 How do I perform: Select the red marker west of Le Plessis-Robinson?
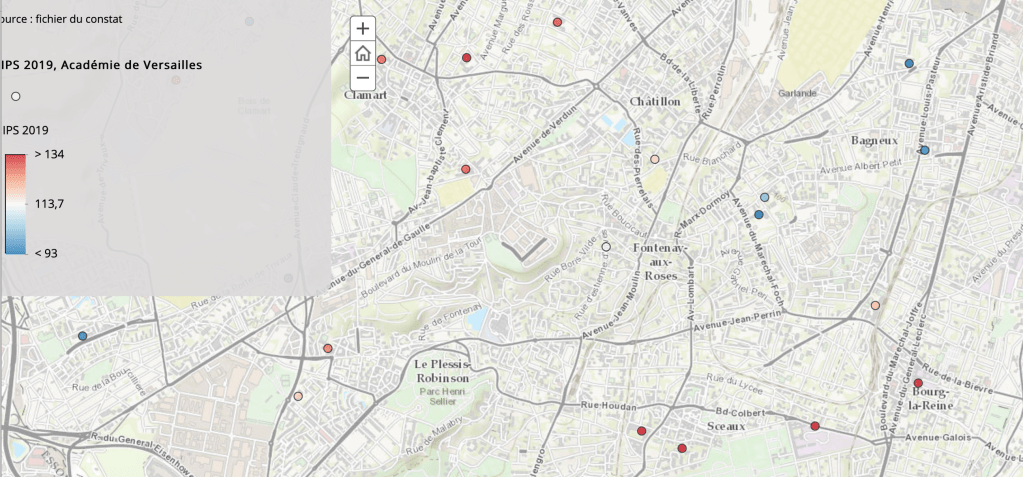coord(328,349)
